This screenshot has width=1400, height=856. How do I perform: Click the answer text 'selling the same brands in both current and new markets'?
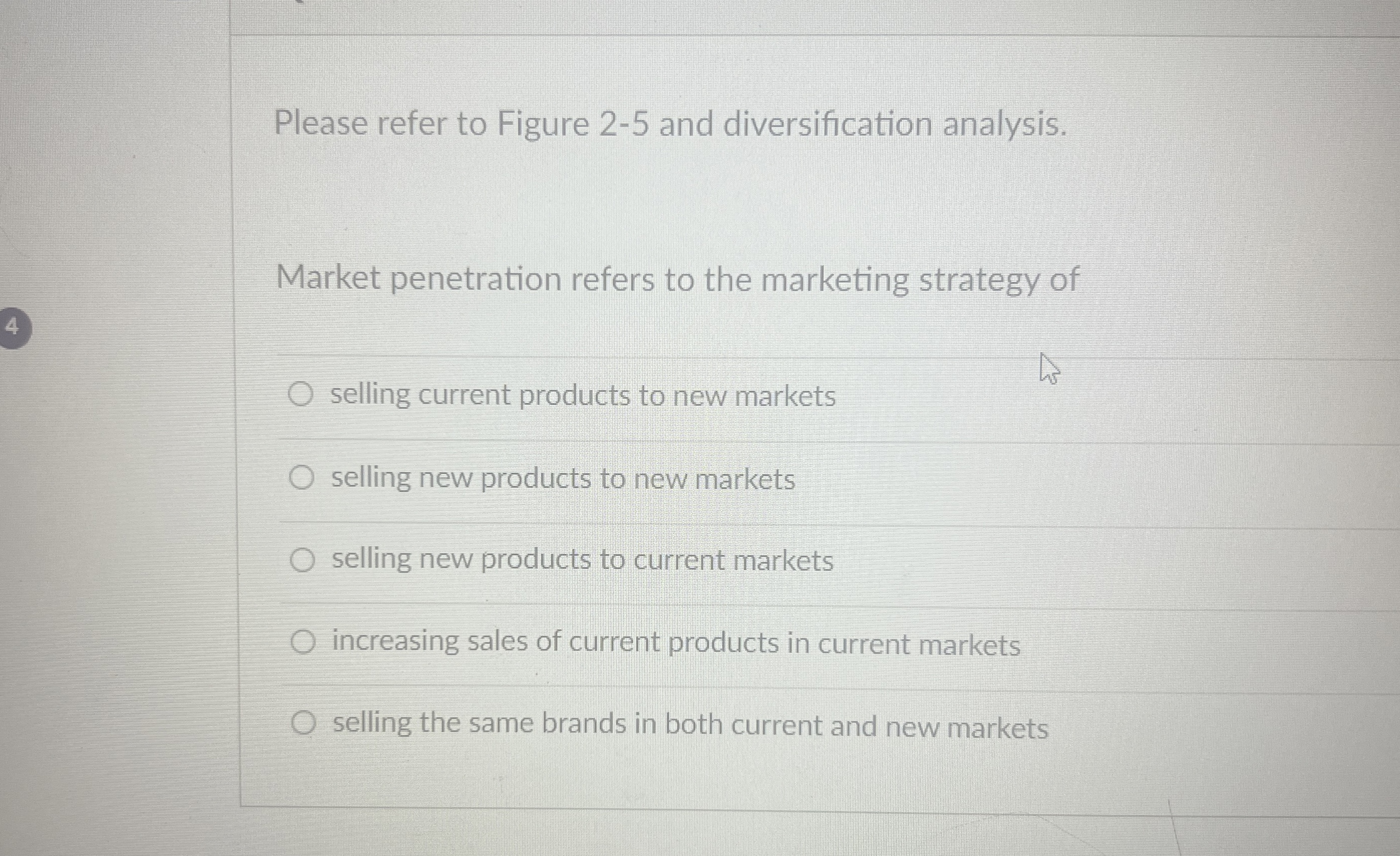pos(689,723)
